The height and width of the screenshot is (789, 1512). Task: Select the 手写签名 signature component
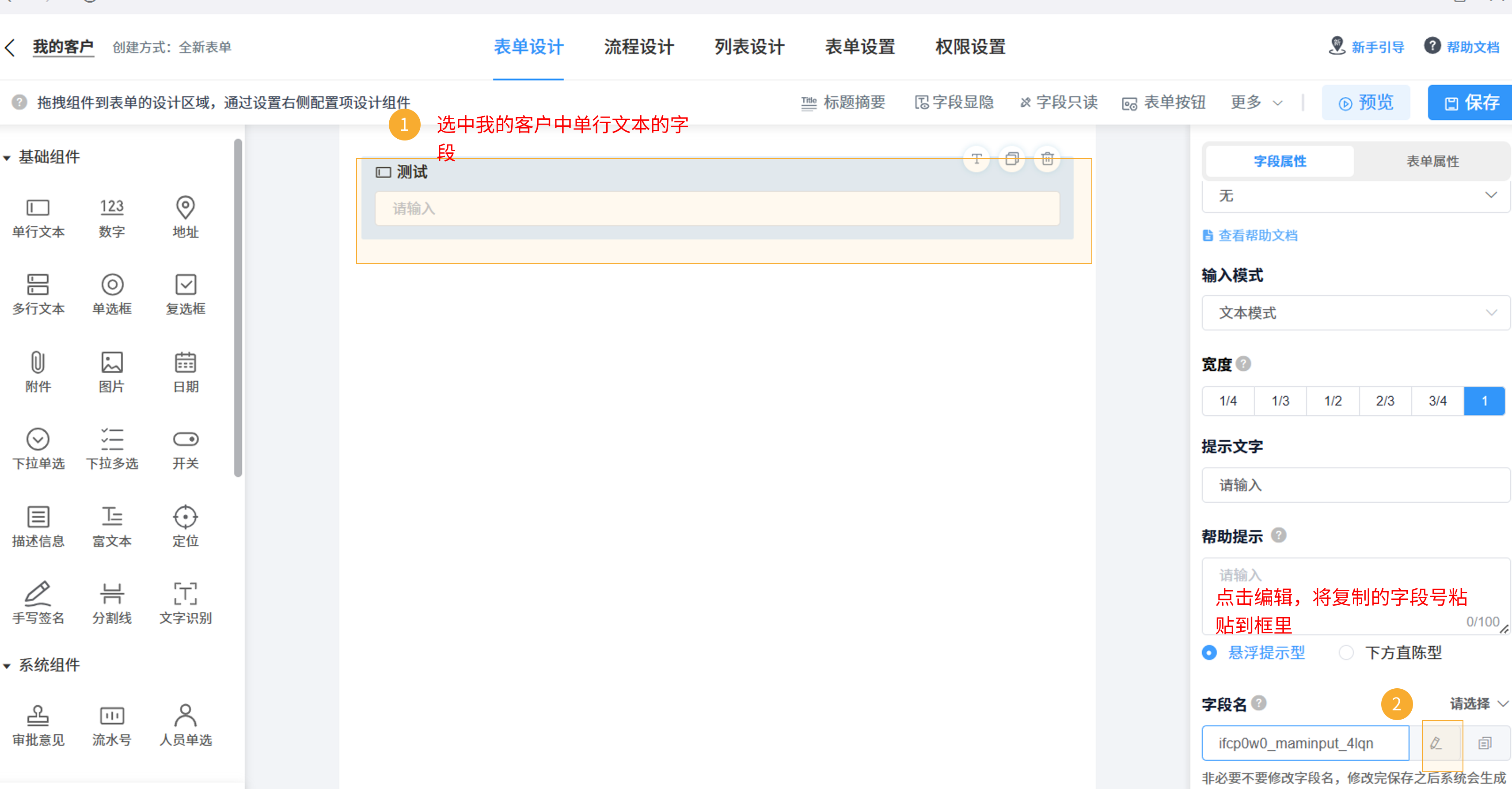pyautogui.click(x=38, y=603)
